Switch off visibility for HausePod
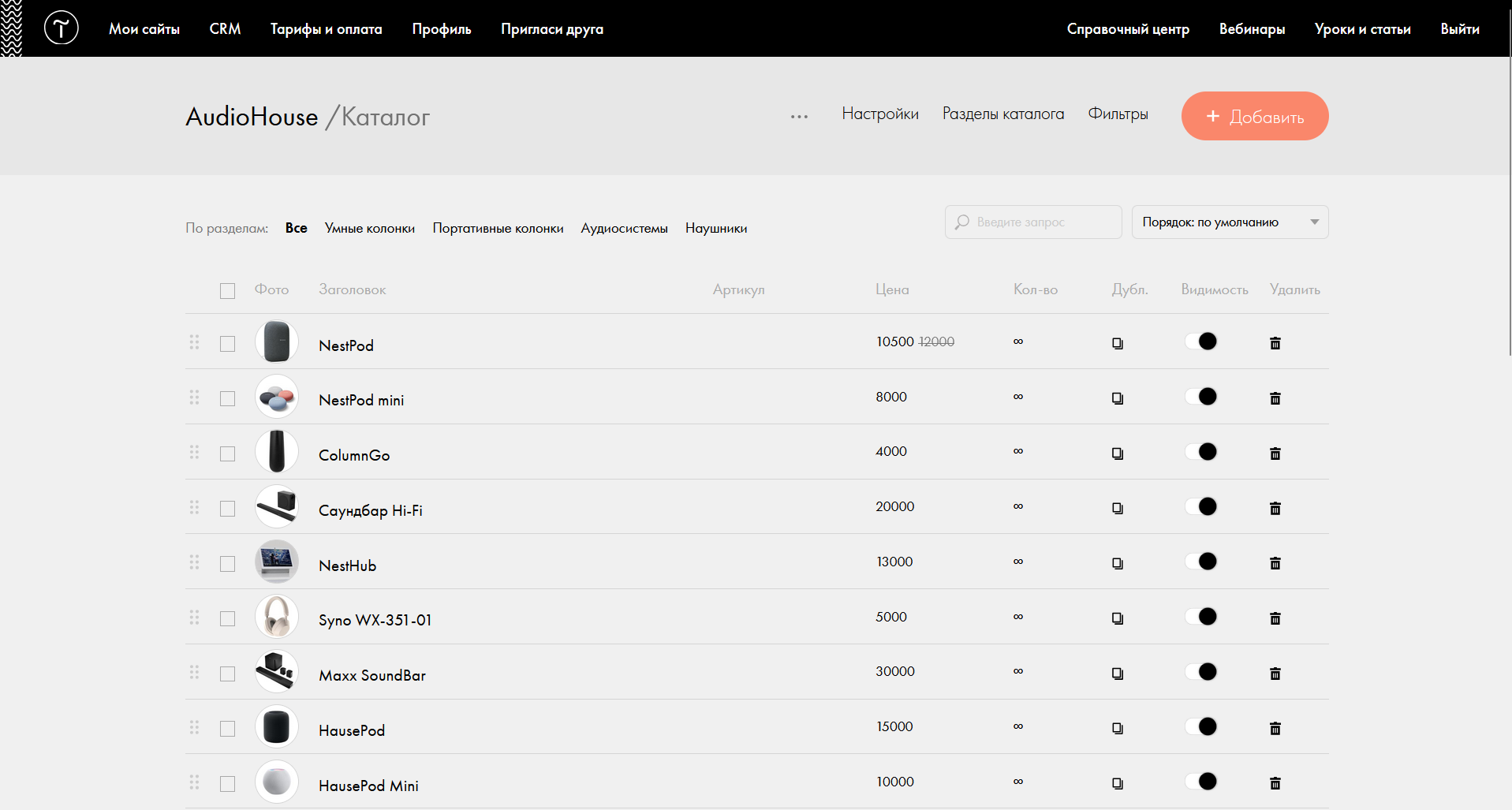 pyautogui.click(x=1201, y=726)
